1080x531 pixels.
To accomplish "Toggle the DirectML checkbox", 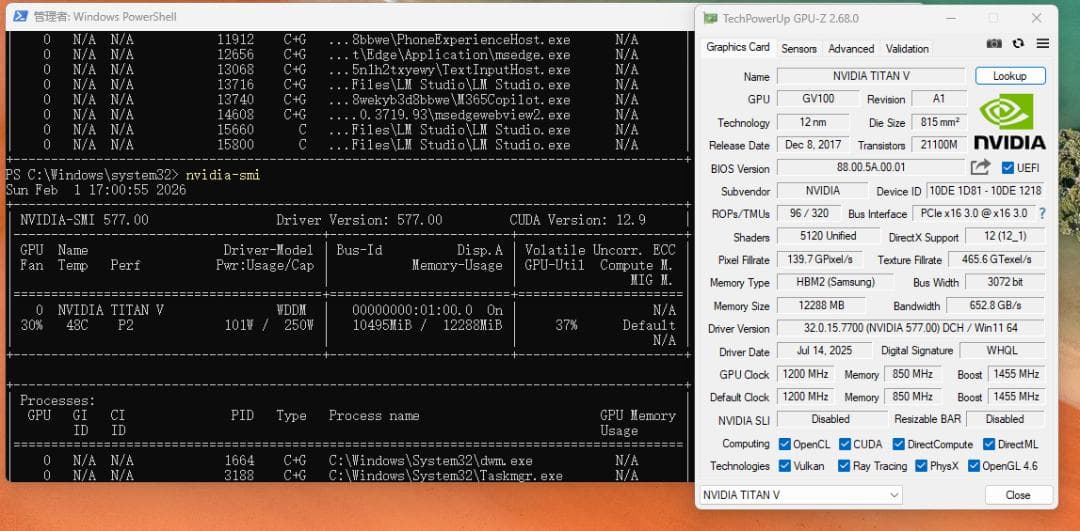I will (988, 444).
